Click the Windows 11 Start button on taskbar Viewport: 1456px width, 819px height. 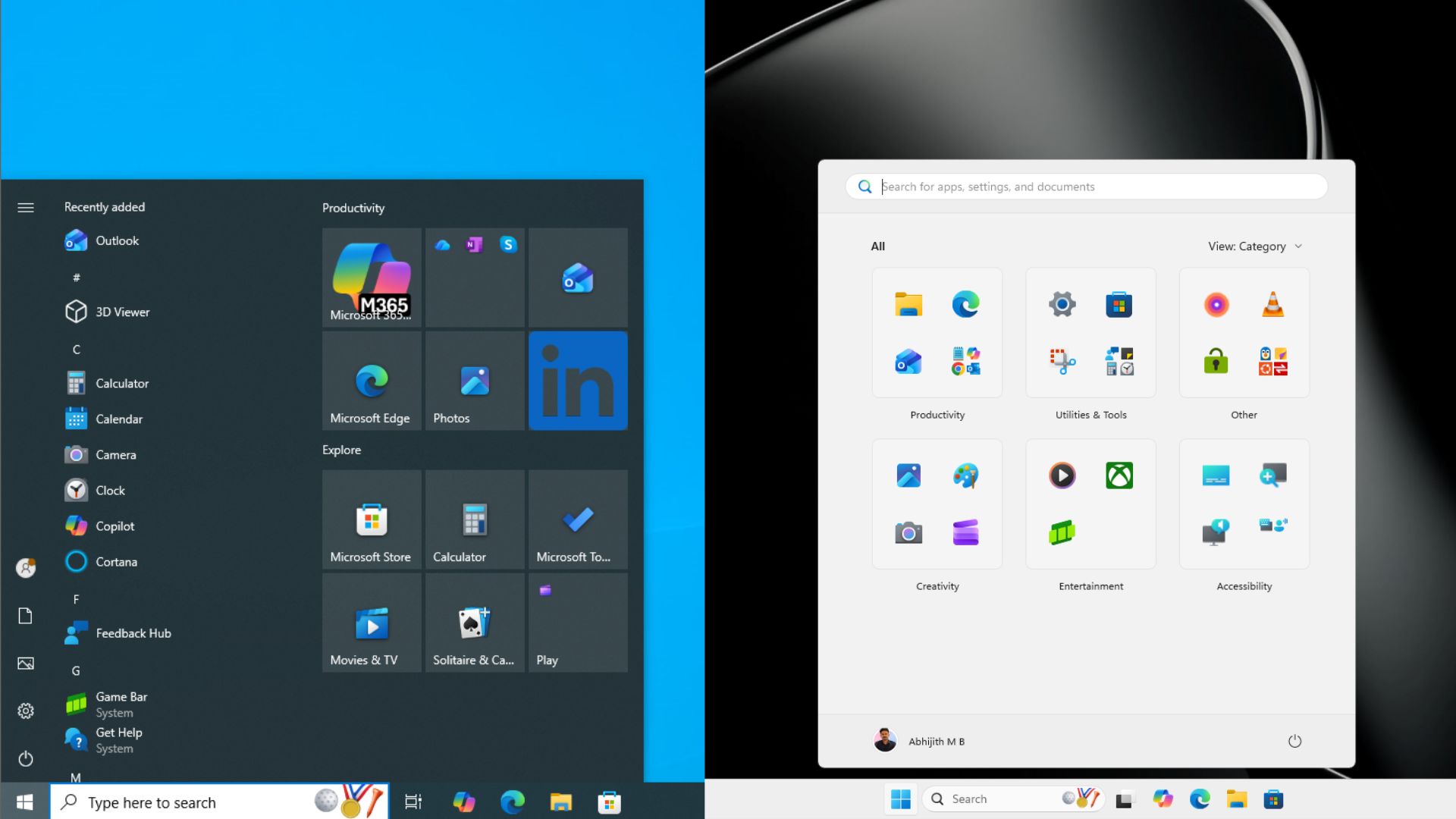[x=901, y=799]
